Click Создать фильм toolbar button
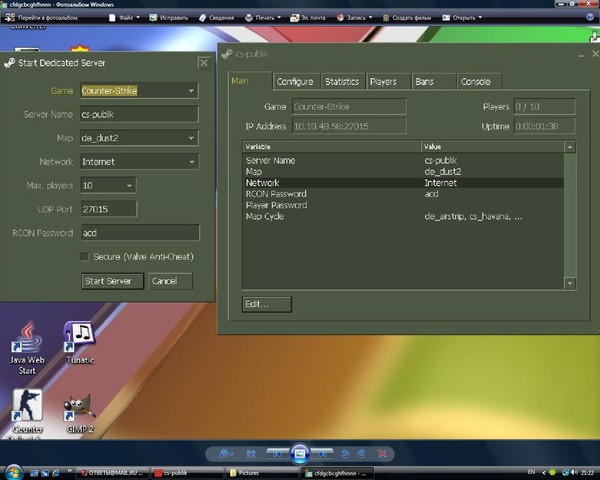 click(407, 18)
